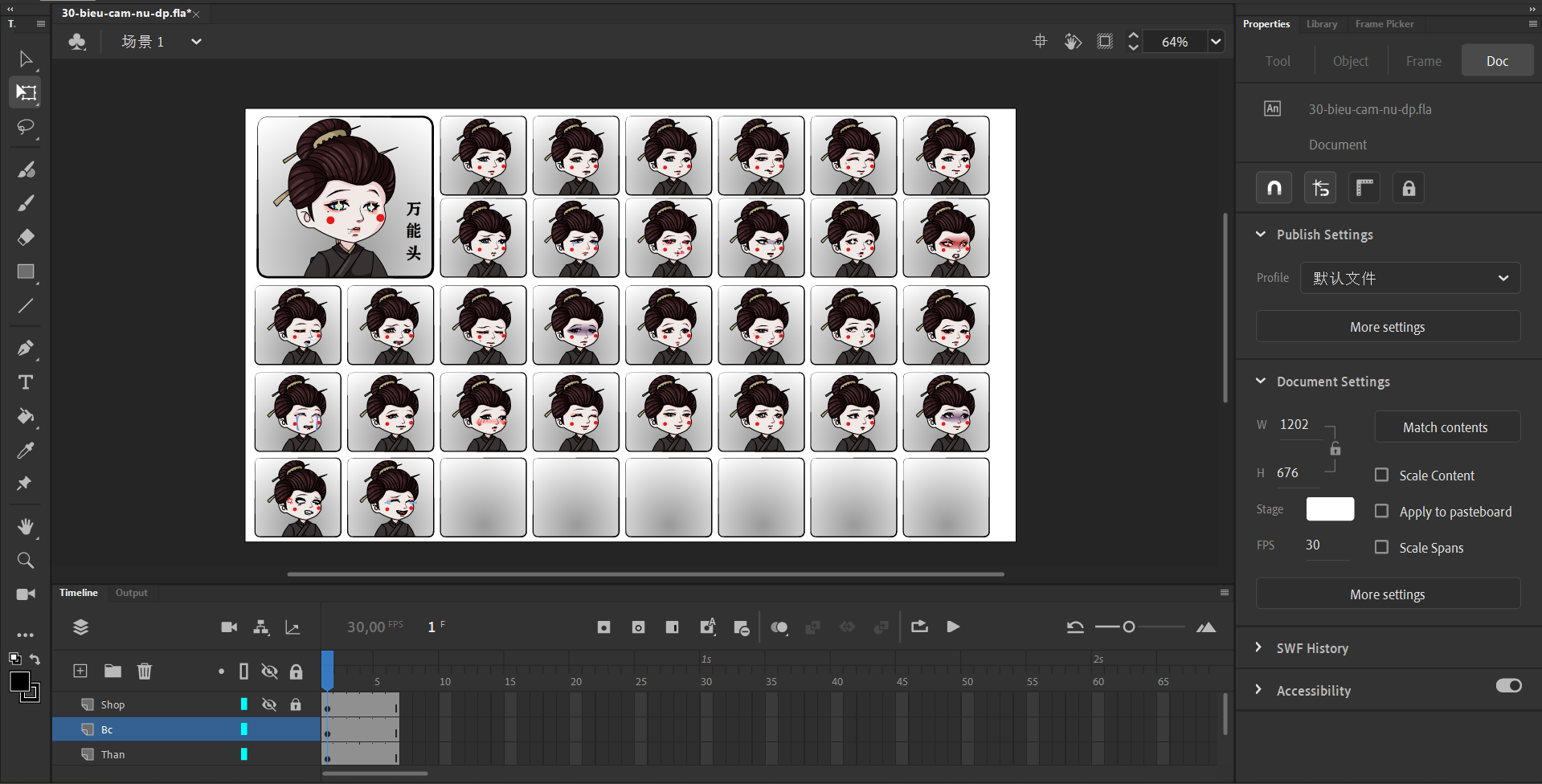Switch to the Library tab
1542x784 pixels.
(x=1321, y=24)
